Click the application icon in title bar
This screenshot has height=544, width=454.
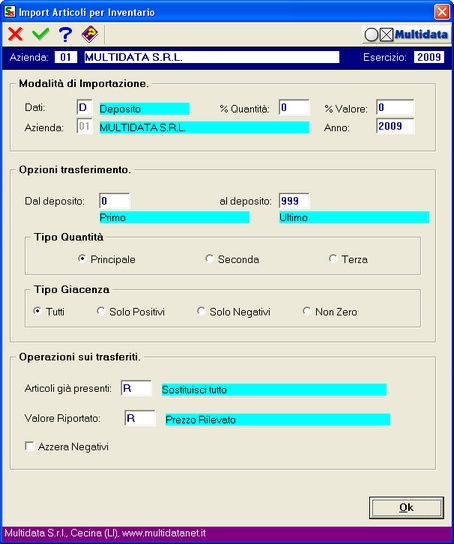pos(10,11)
